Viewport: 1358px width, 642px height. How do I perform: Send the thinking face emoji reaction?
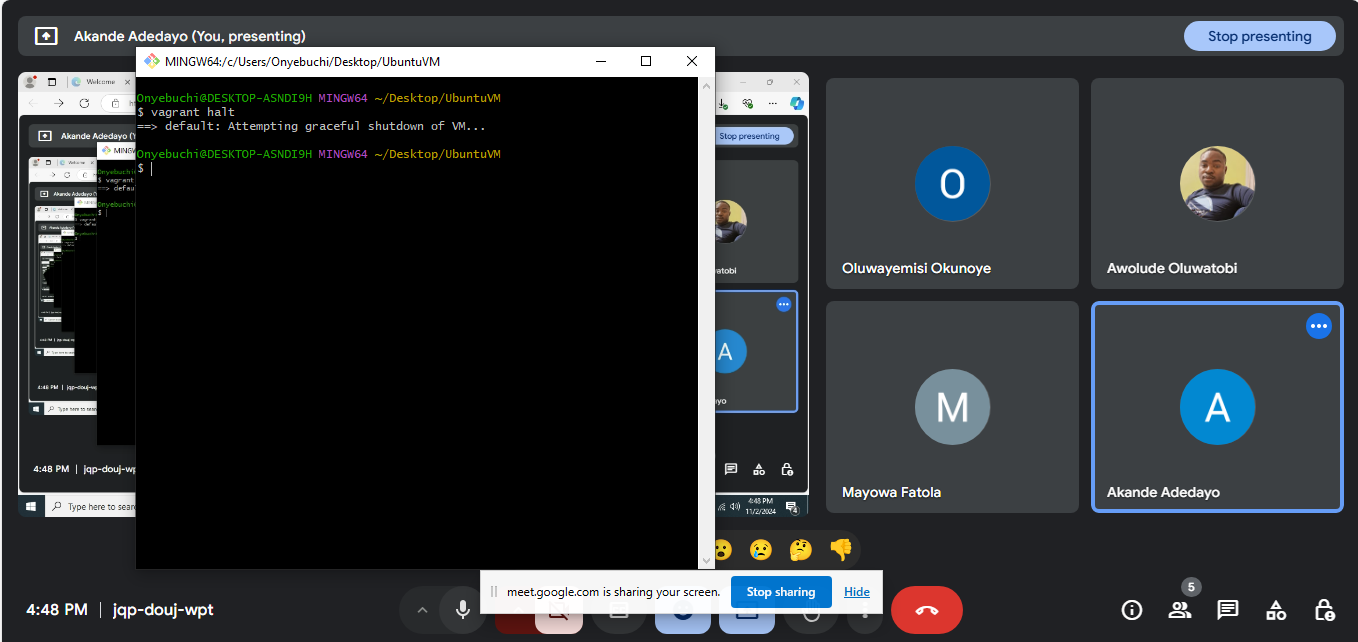800,549
